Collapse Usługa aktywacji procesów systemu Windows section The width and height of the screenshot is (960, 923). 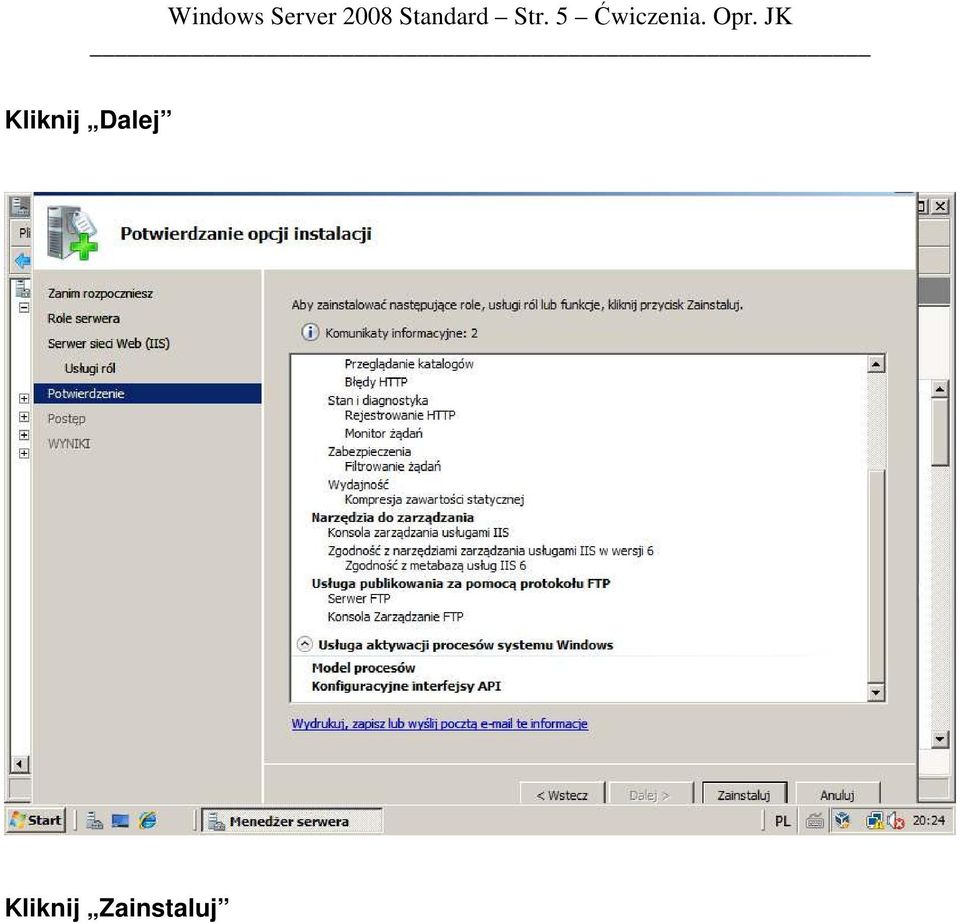(304, 645)
